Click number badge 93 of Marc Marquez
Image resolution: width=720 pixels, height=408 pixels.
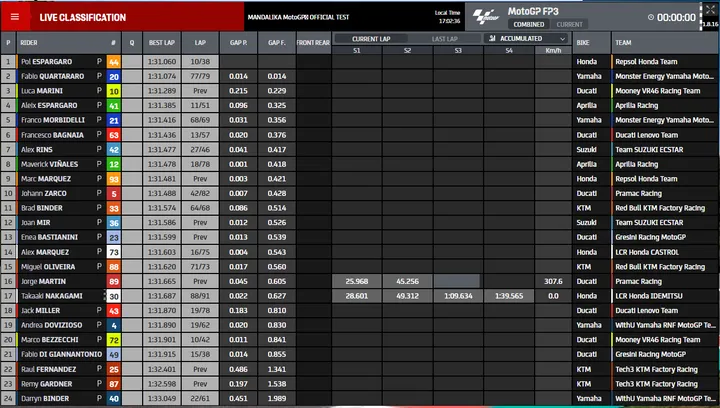click(113, 179)
